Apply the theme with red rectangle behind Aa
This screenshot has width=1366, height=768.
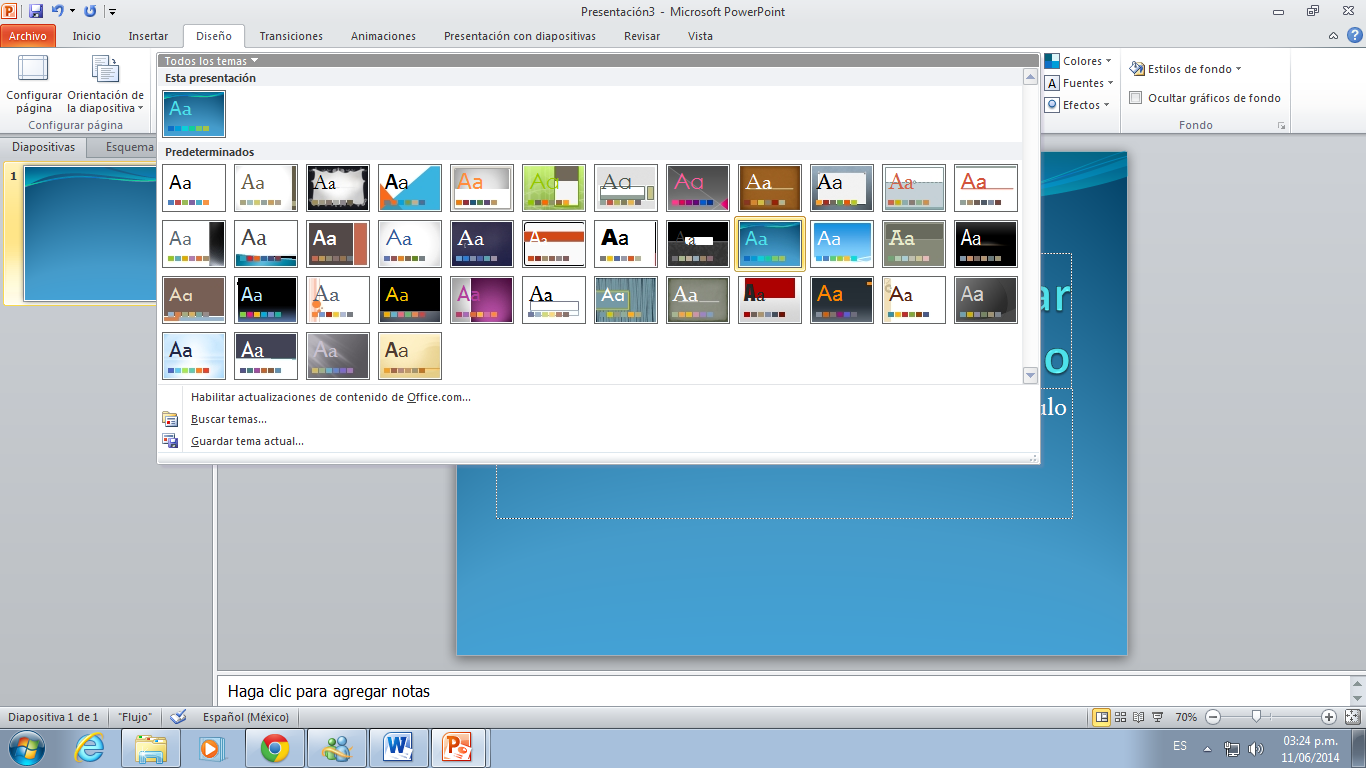(x=770, y=300)
